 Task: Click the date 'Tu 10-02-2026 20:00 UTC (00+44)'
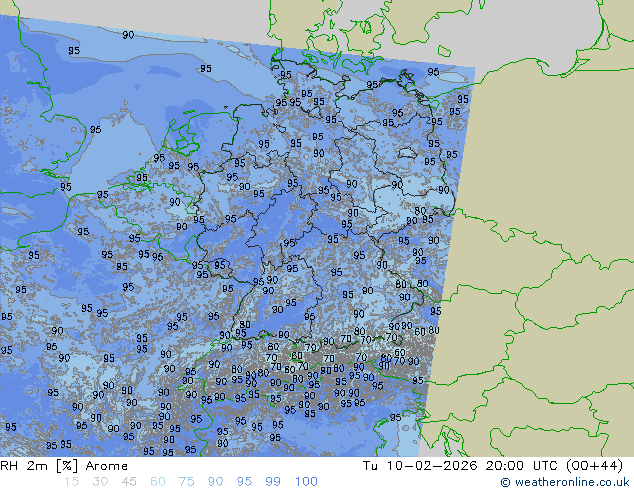(493, 466)
